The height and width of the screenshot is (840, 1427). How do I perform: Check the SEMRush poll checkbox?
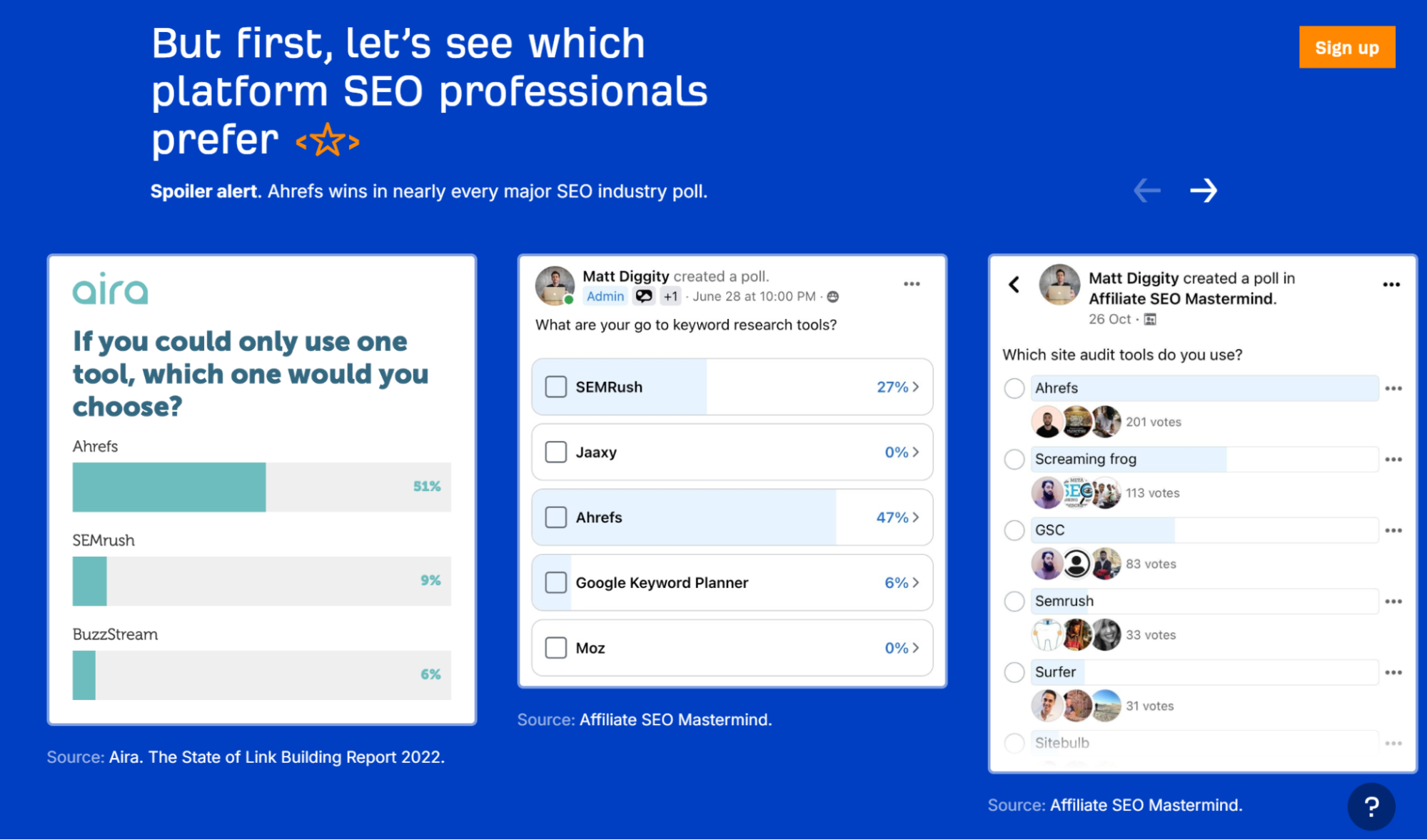pyautogui.click(x=555, y=387)
